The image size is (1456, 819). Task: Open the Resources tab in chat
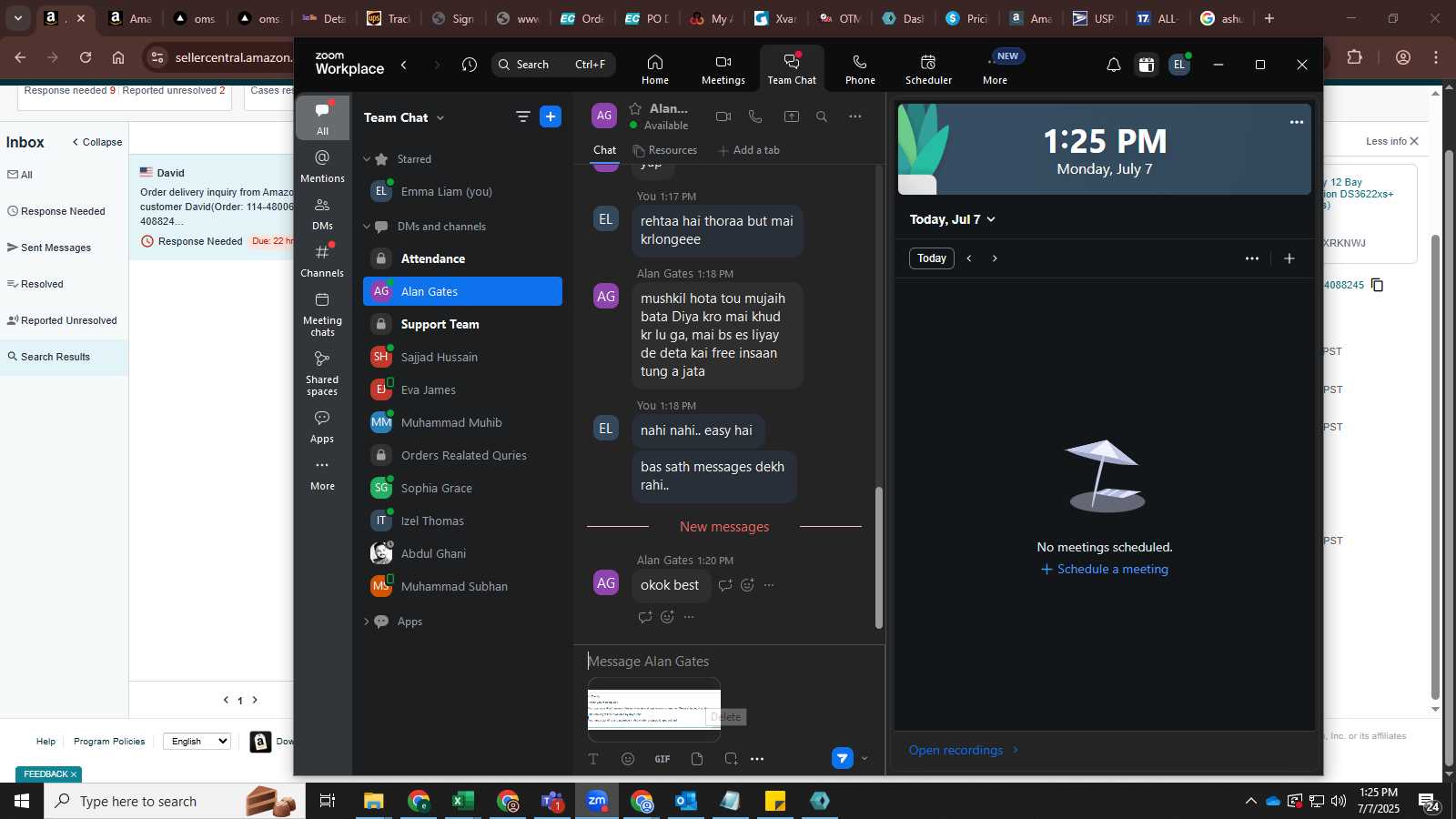coord(665,150)
